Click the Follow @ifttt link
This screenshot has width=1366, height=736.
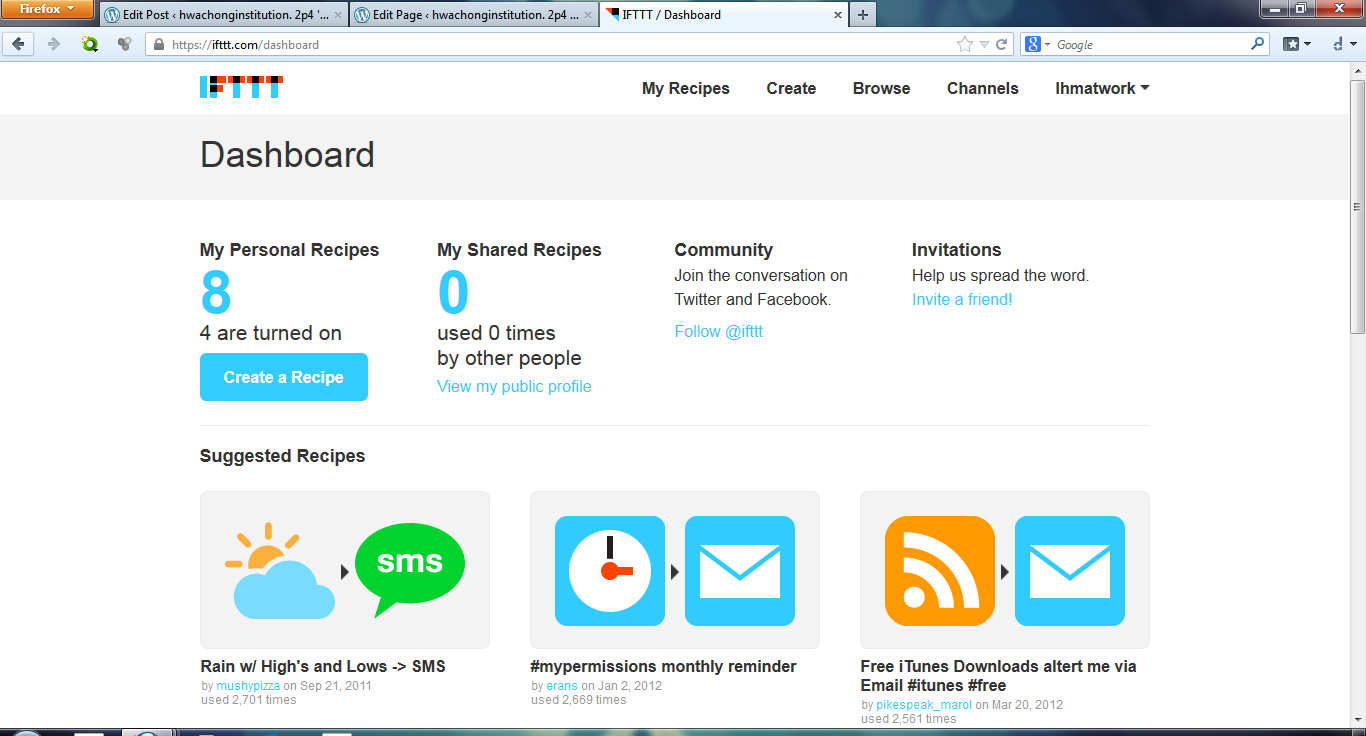tap(719, 331)
